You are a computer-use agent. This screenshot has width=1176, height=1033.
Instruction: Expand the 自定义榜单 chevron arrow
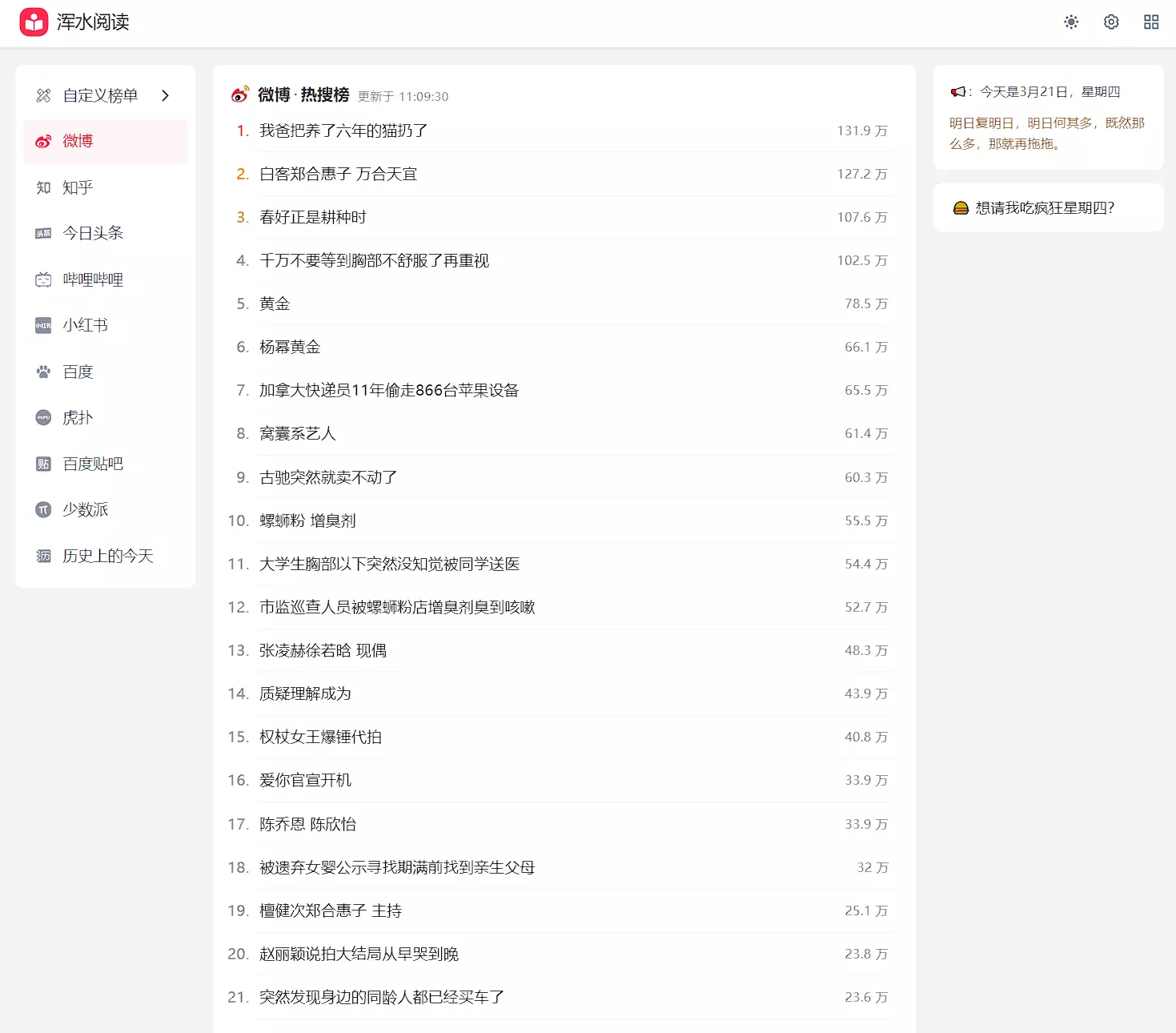[166, 96]
